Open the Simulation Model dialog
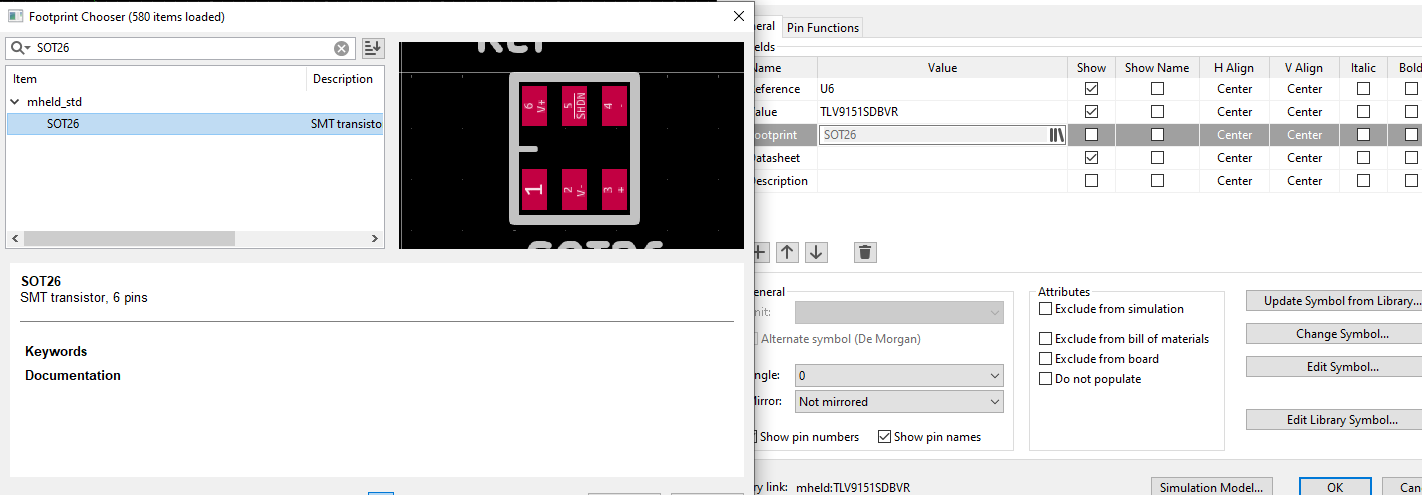 (x=1212, y=487)
